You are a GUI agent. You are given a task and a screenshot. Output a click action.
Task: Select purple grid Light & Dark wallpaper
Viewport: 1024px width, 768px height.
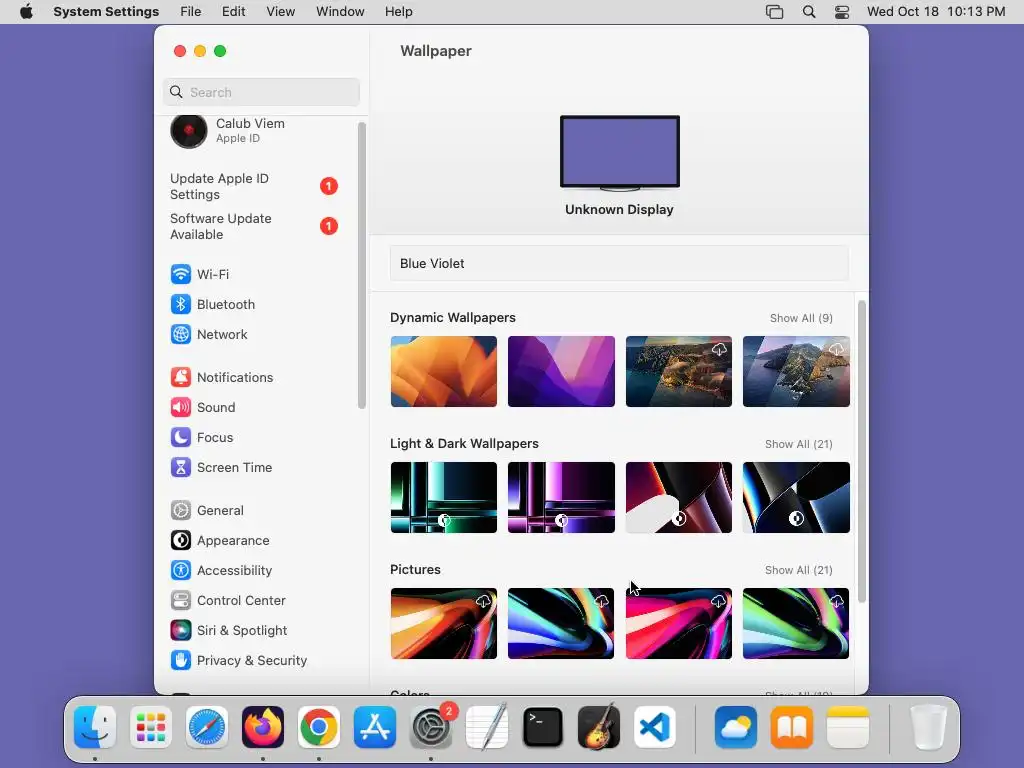(x=561, y=498)
